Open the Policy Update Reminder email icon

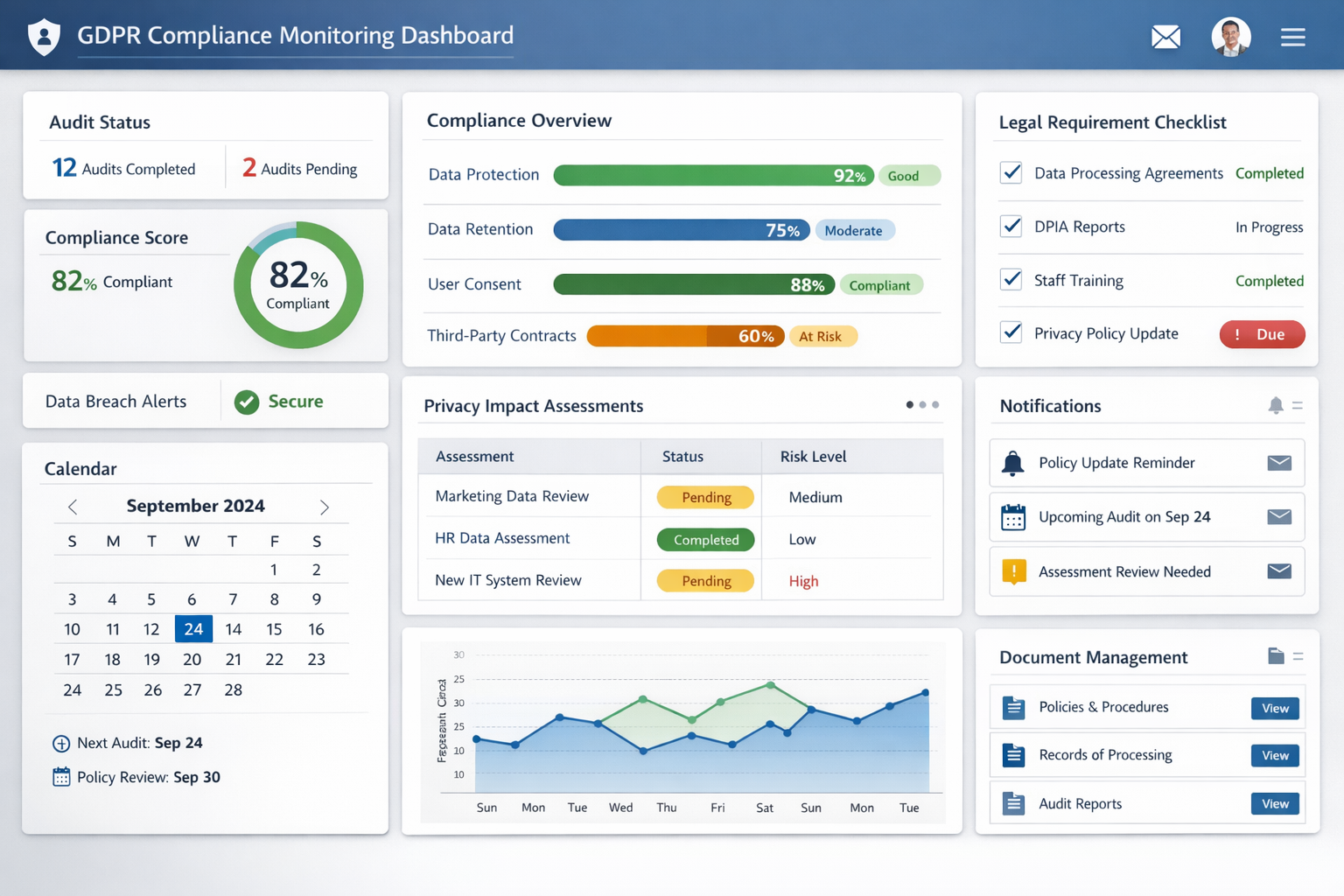pos(1279,463)
